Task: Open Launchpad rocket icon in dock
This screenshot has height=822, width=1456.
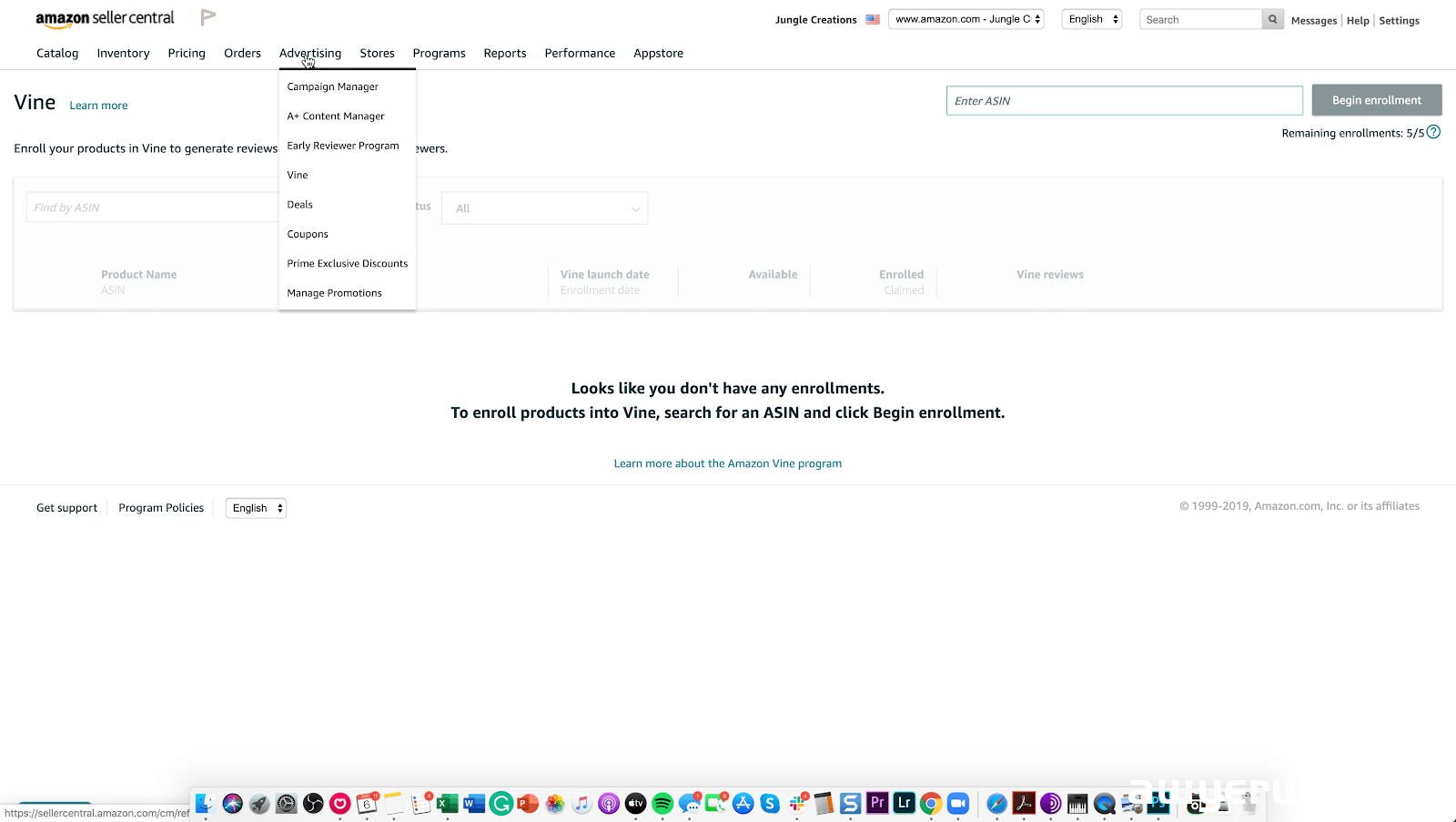Action: (x=259, y=803)
